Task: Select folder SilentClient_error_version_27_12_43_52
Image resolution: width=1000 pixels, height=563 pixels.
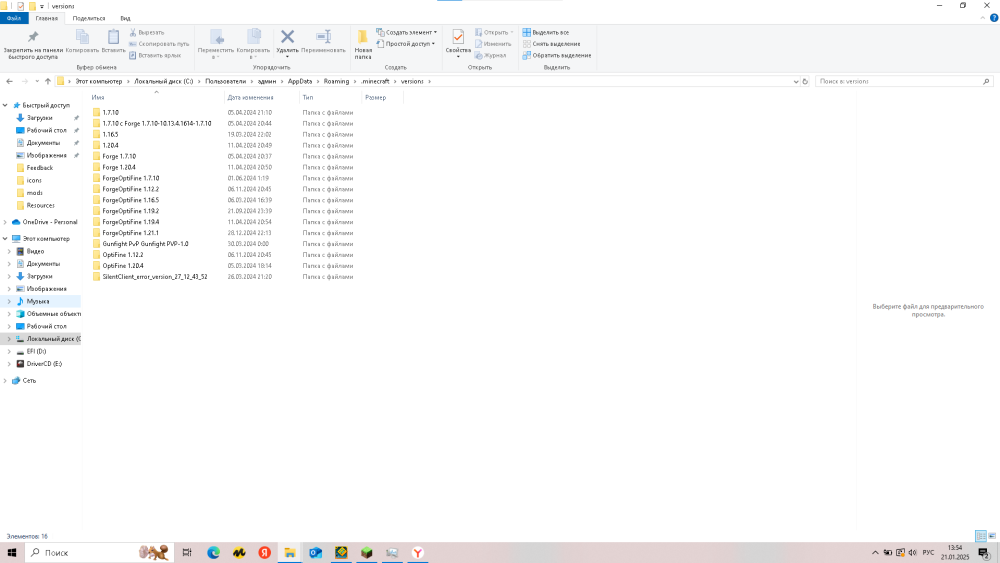Action: (155, 277)
